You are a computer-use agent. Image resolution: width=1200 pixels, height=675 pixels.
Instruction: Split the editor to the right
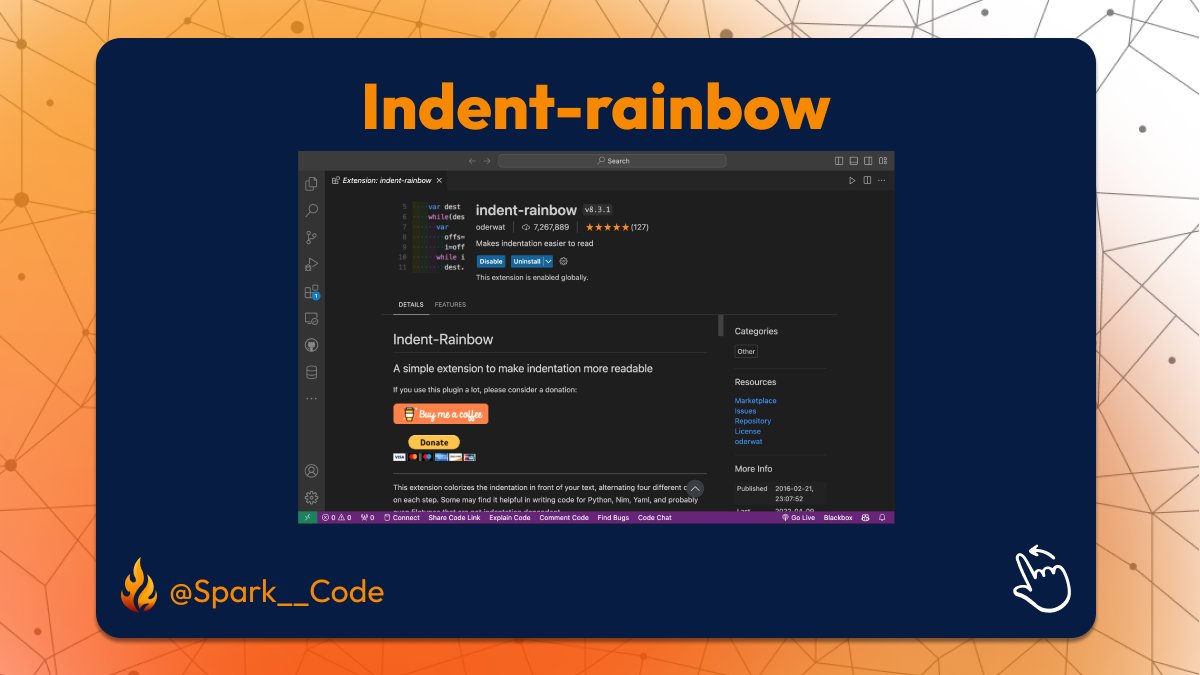(x=867, y=180)
